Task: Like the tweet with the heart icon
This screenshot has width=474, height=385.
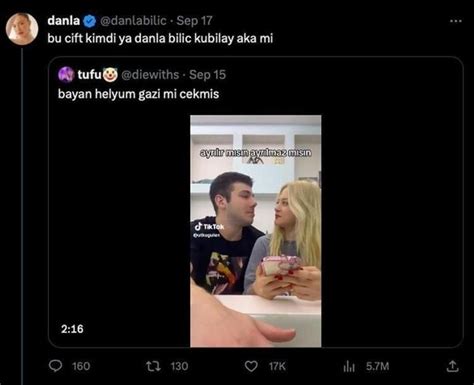Action: click(x=251, y=366)
